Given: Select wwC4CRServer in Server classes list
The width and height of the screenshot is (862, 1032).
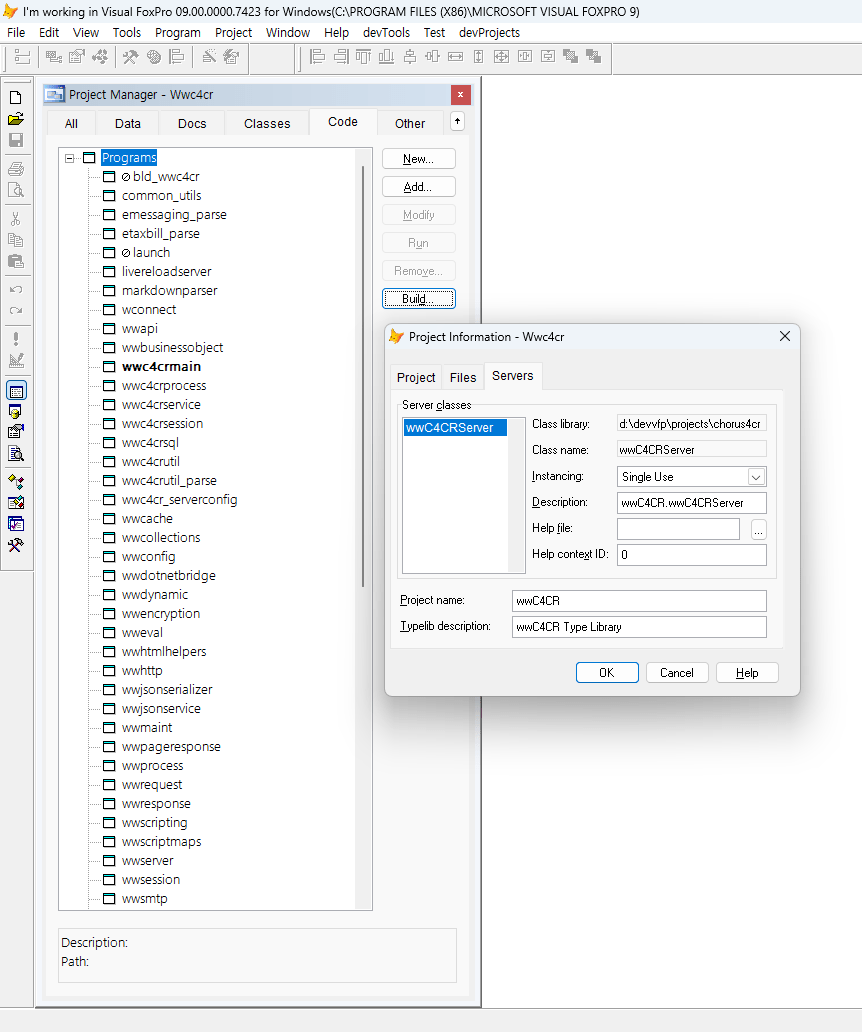Looking at the screenshot, I should [455, 428].
